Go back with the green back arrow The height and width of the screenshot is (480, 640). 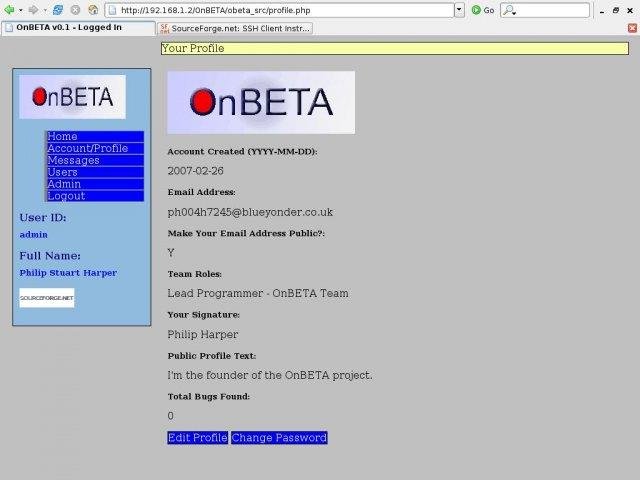point(9,10)
